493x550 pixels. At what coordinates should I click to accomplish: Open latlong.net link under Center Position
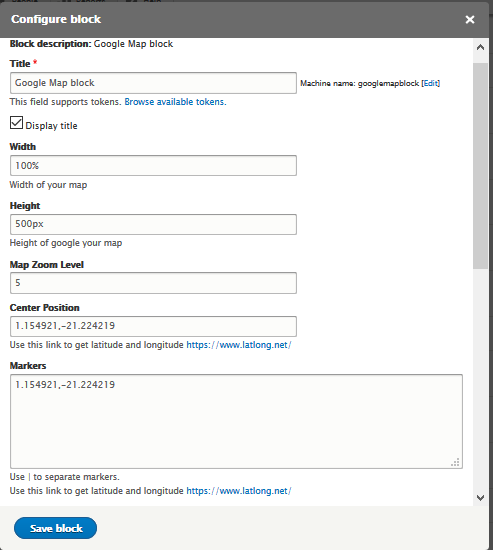point(239,345)
